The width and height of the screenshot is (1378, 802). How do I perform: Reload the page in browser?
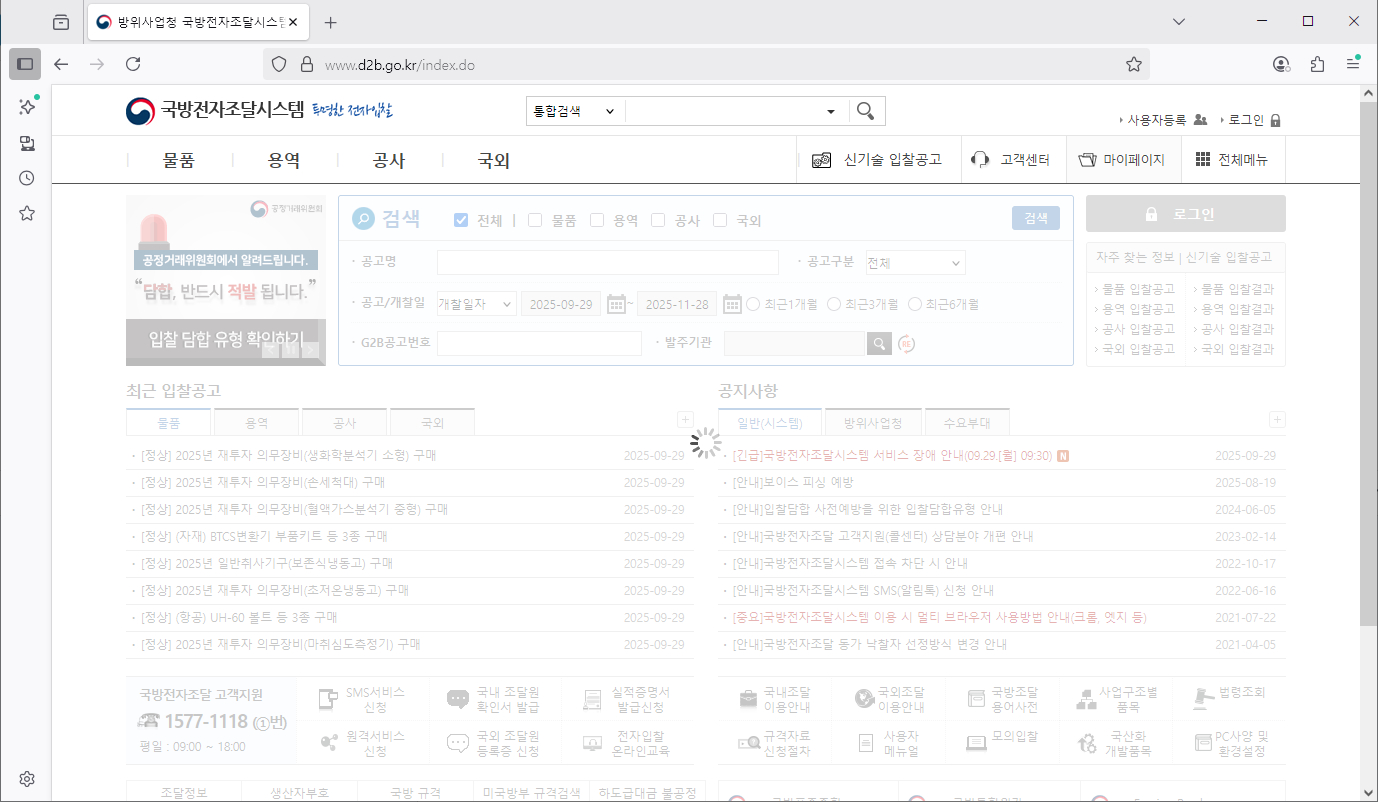click(x=133, y=64)
